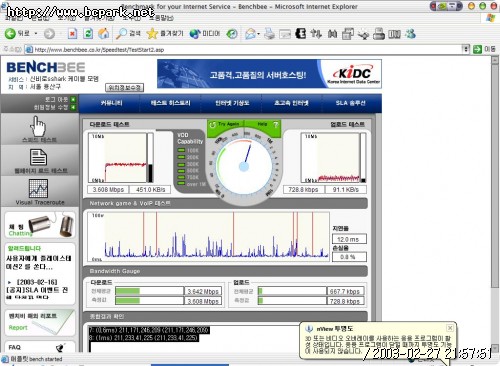Click the green Back arrow button

coord(10,33)
